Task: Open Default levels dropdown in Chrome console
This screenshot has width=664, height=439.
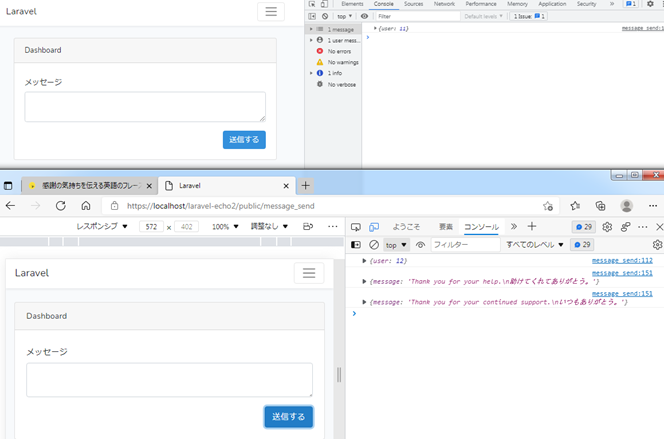Action: click(x=483, y=16)
